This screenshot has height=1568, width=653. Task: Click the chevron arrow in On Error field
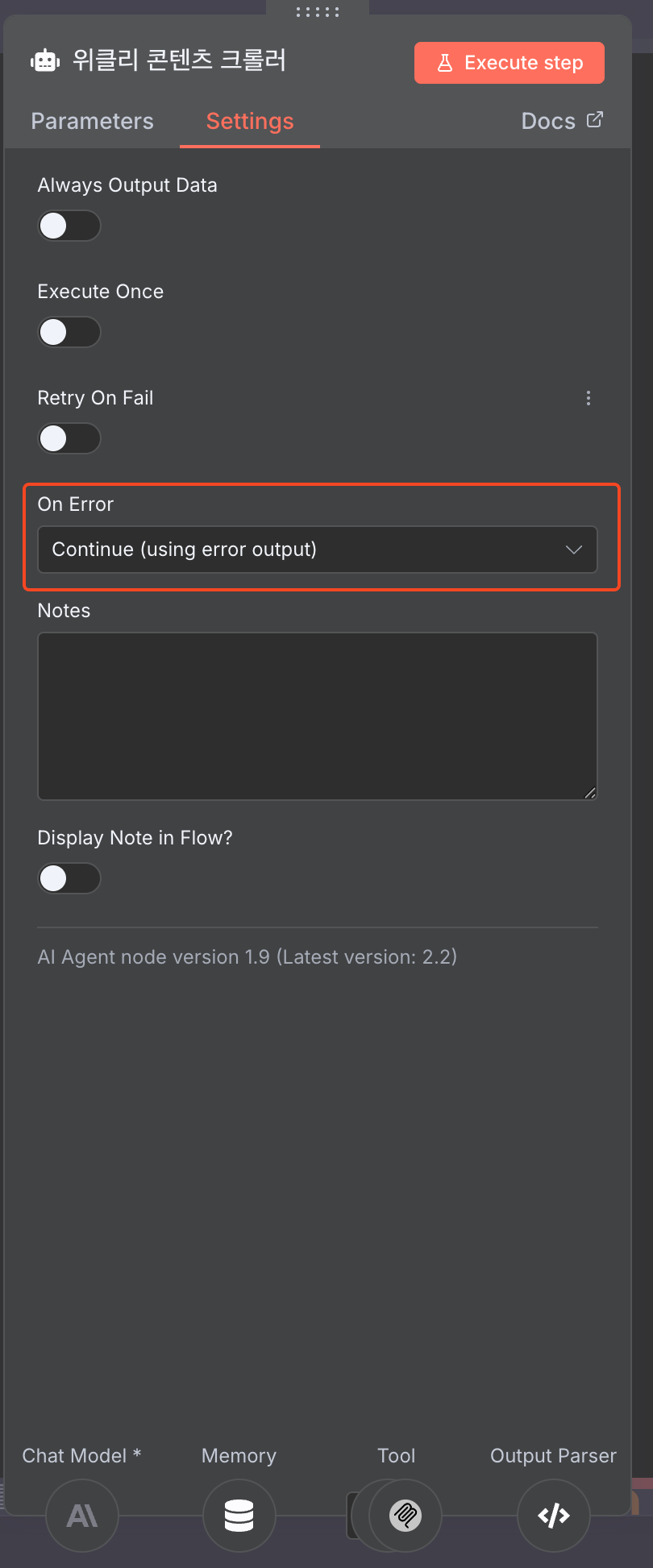tap(574, 550)
